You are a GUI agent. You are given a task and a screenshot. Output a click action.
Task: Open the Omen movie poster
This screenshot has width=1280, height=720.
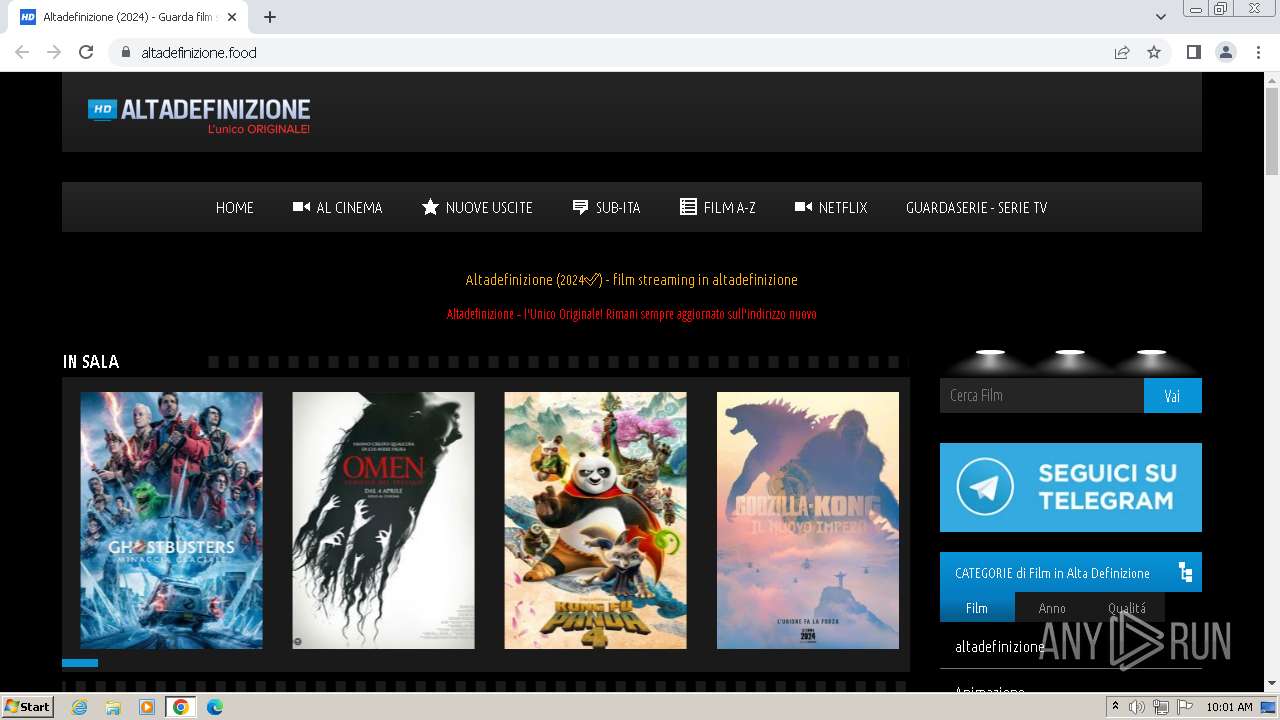click(383, 520)
